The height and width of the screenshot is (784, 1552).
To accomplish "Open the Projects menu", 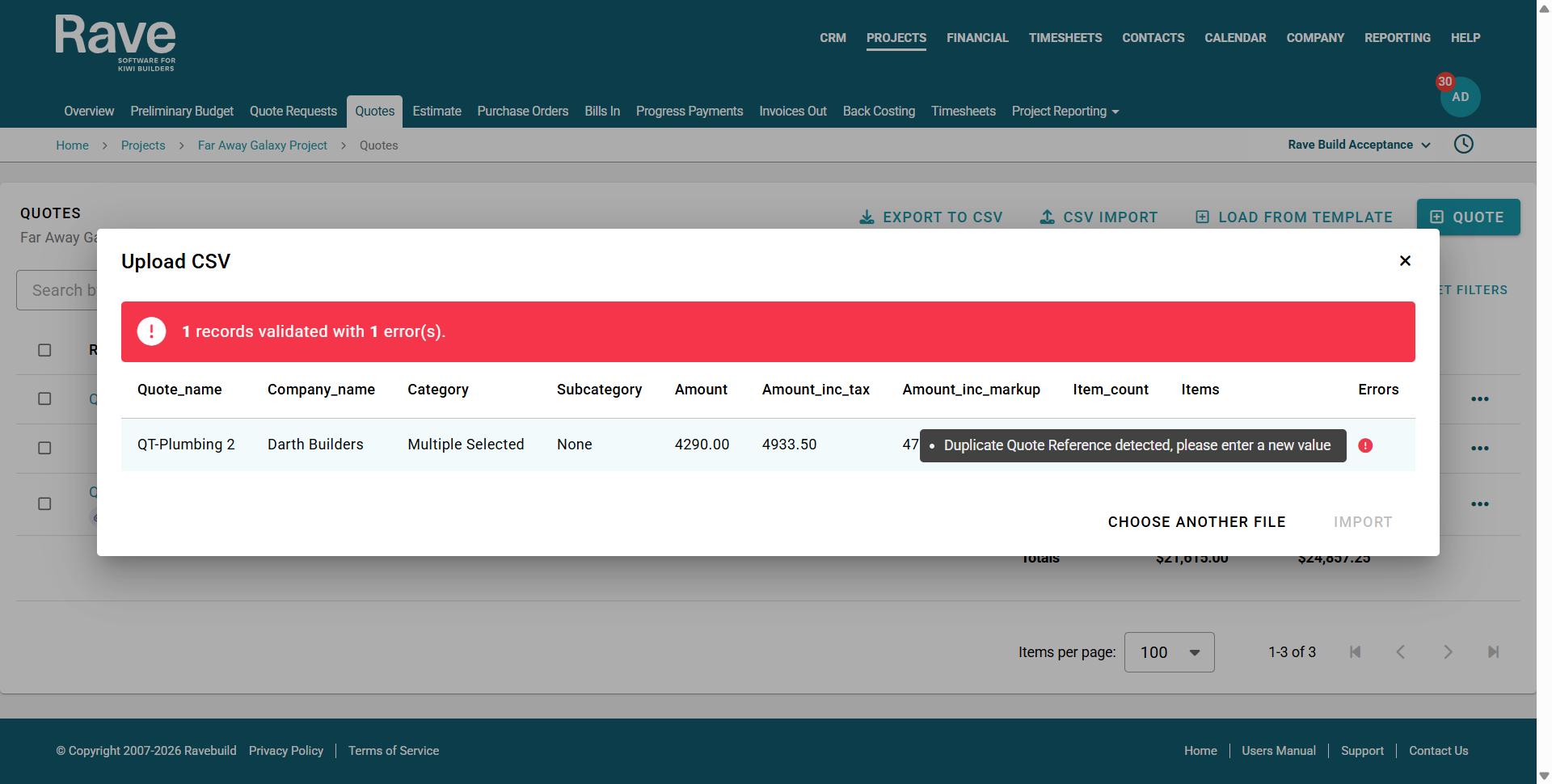I will (896, 38).
